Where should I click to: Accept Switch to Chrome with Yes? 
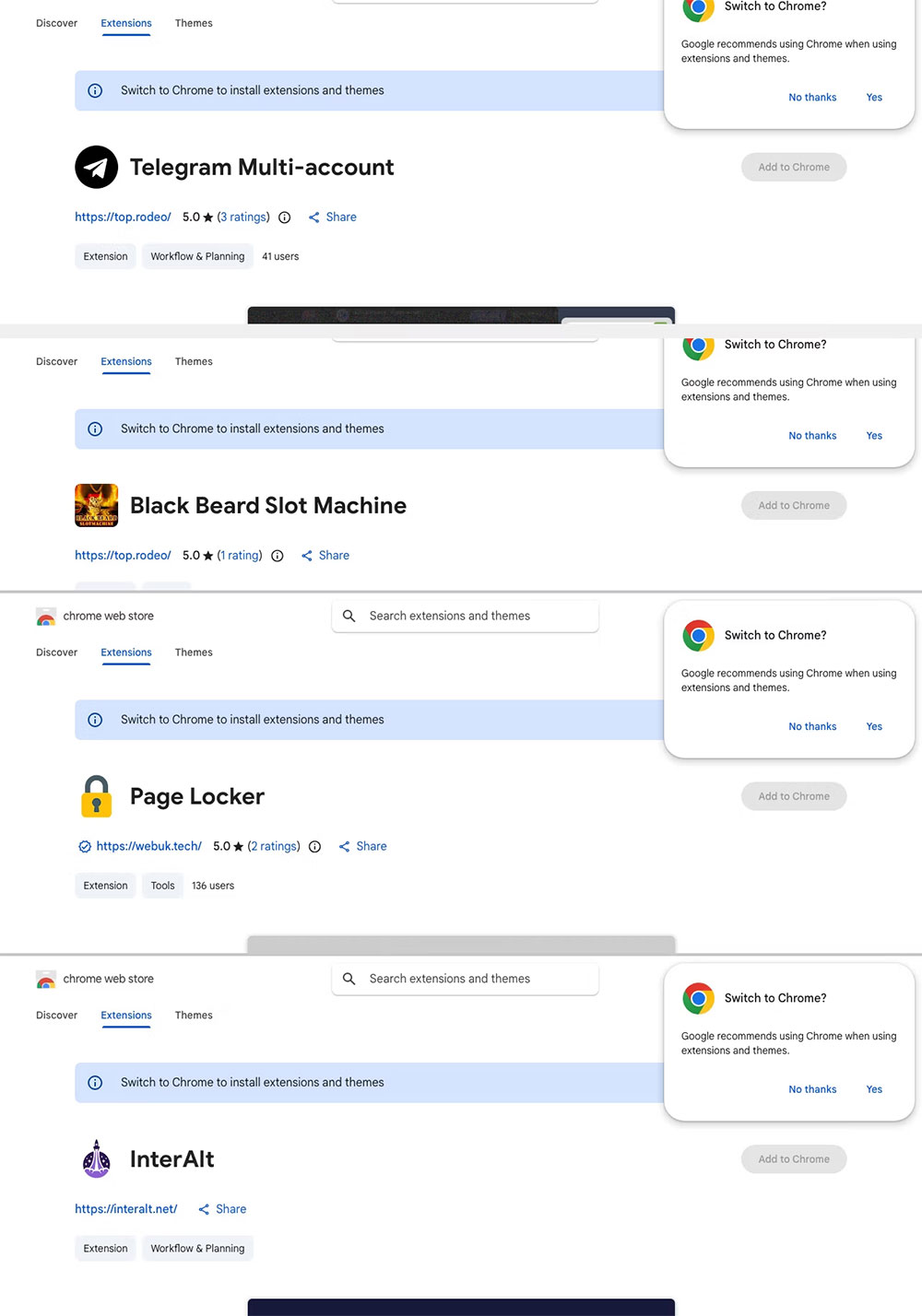[873, 726]
